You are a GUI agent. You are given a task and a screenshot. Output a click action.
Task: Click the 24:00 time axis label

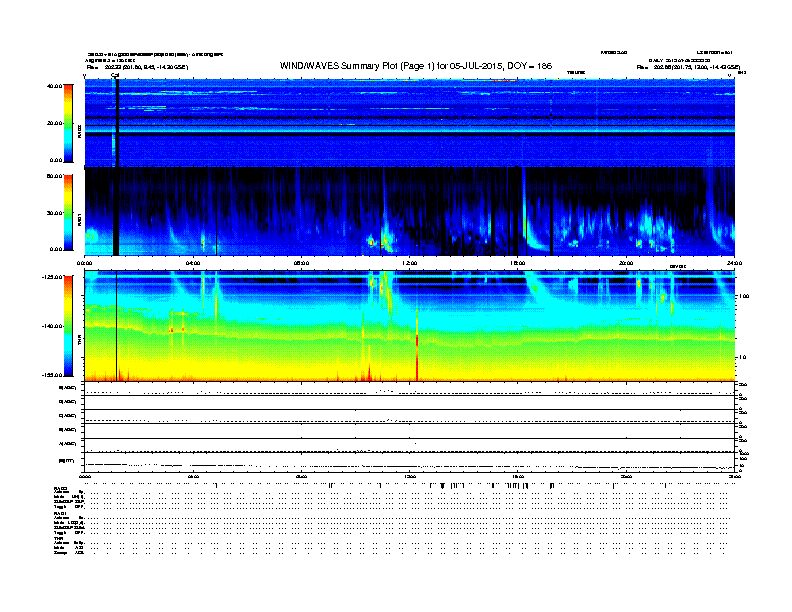(734, 262)
